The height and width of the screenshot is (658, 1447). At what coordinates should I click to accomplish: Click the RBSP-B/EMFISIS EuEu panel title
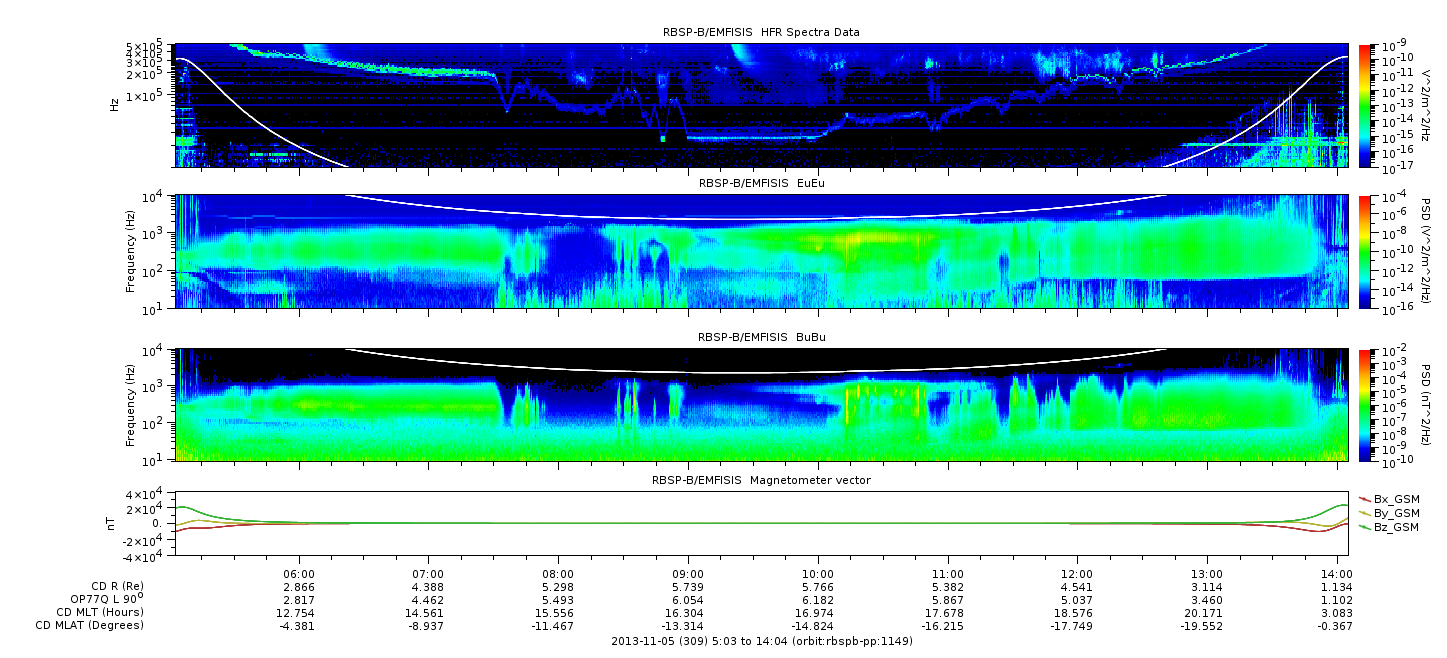point(761,183)
